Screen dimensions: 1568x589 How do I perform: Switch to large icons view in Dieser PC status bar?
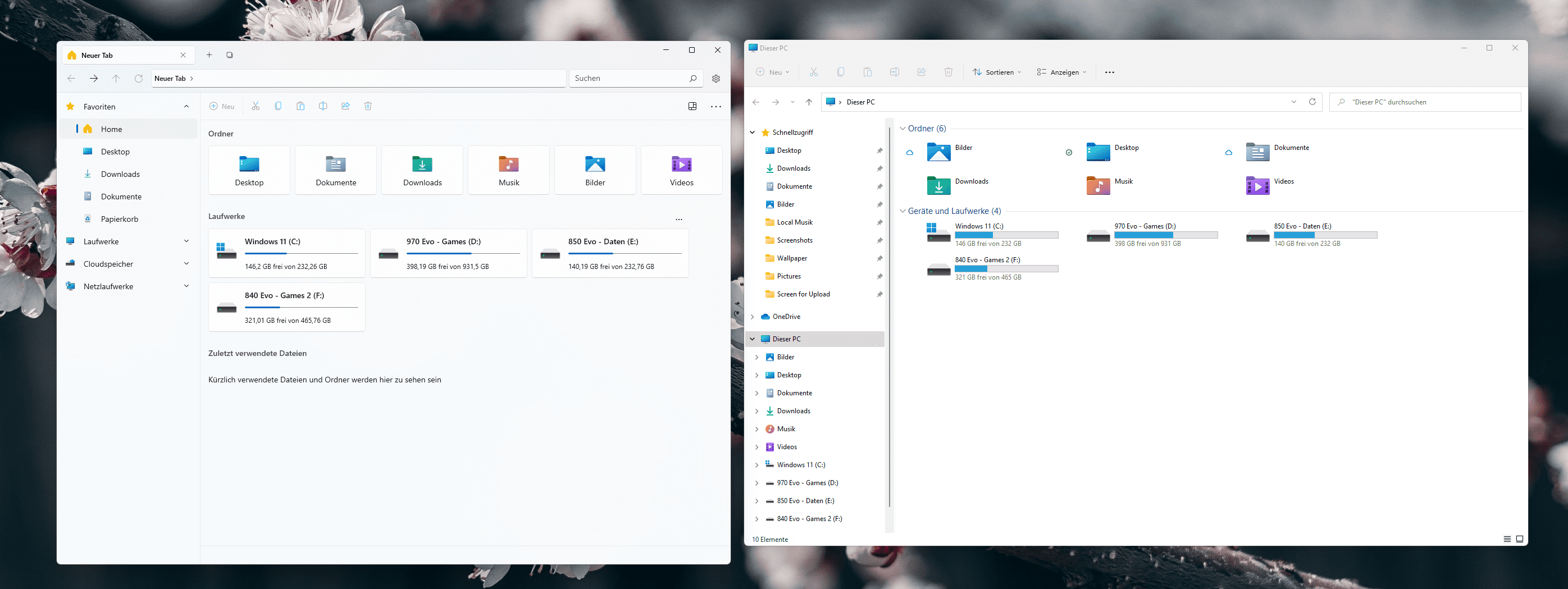click(1519, 539)
